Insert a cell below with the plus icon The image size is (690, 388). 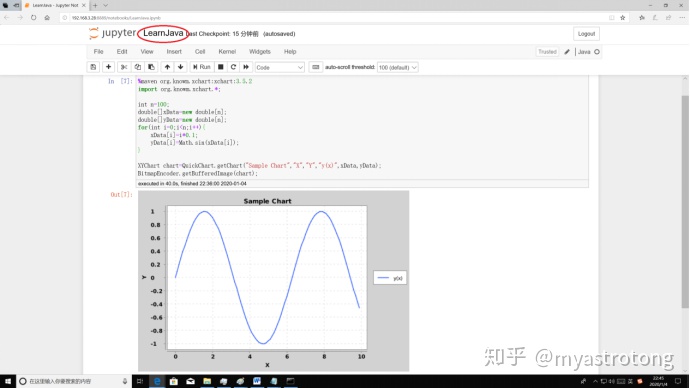[x=108, y=67]
